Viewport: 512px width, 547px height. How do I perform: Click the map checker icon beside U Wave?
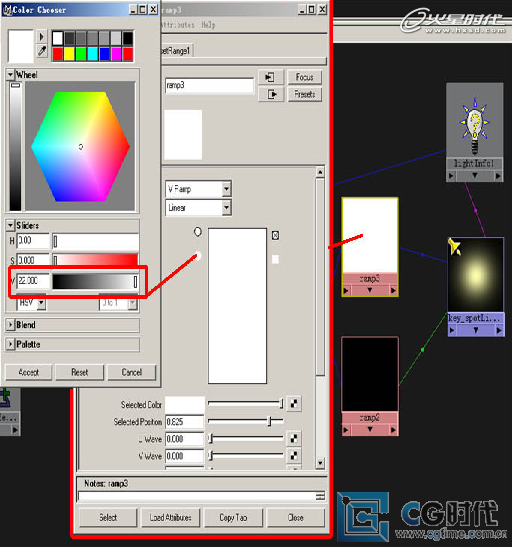(x=294, y=438)
